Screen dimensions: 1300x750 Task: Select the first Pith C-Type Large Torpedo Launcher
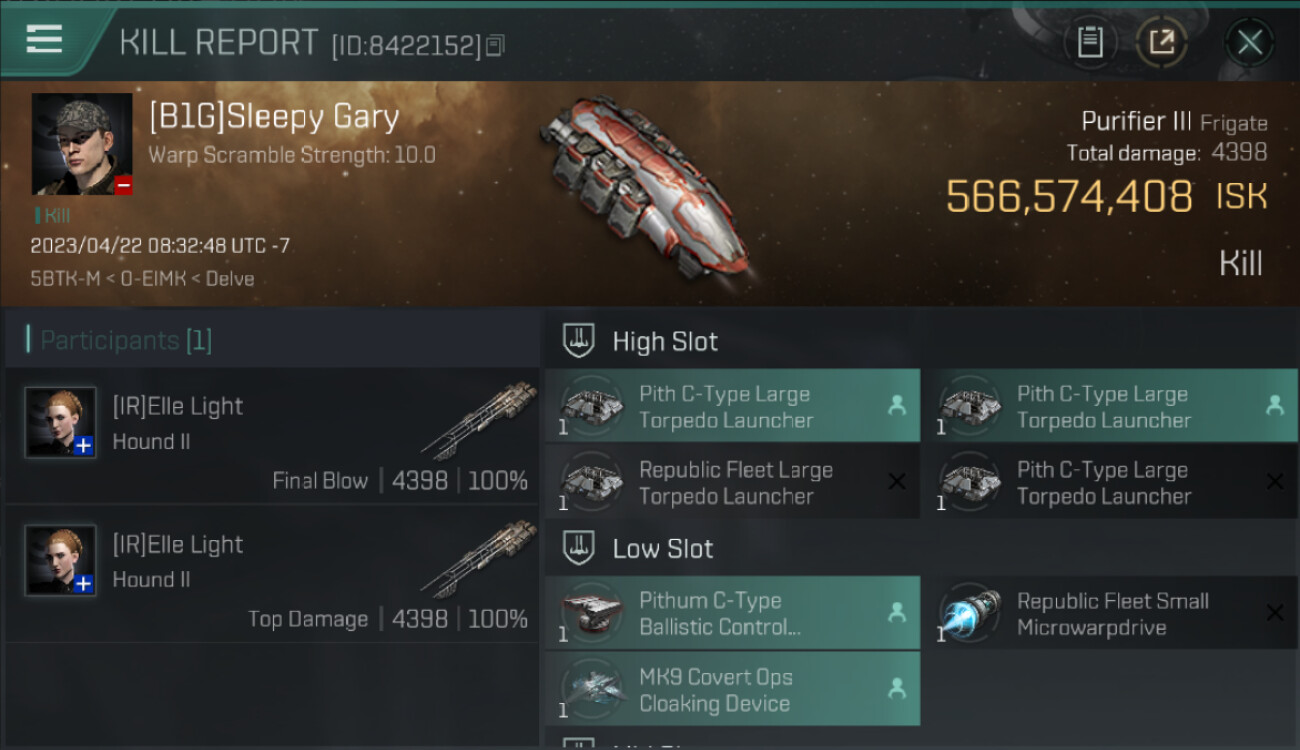[x=732, y=406]
